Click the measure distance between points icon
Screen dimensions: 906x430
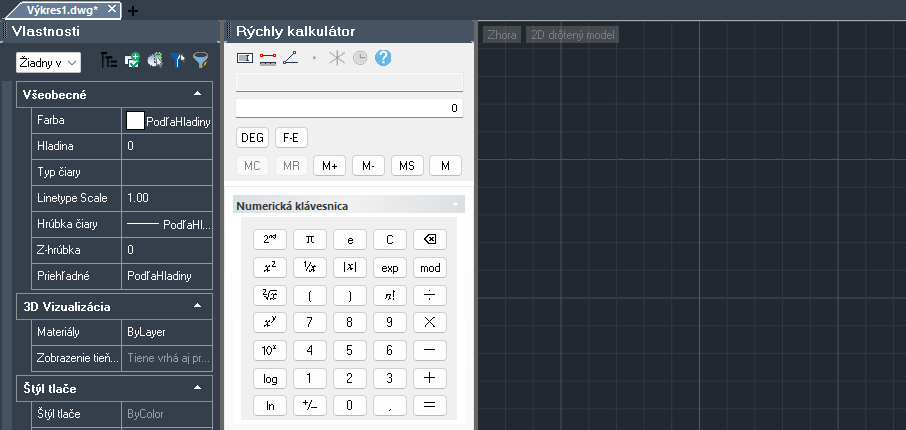267,58
